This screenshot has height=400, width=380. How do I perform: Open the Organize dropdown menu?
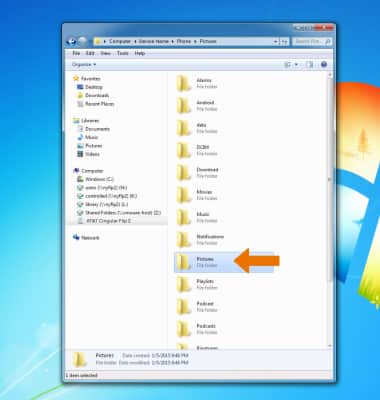84,64
